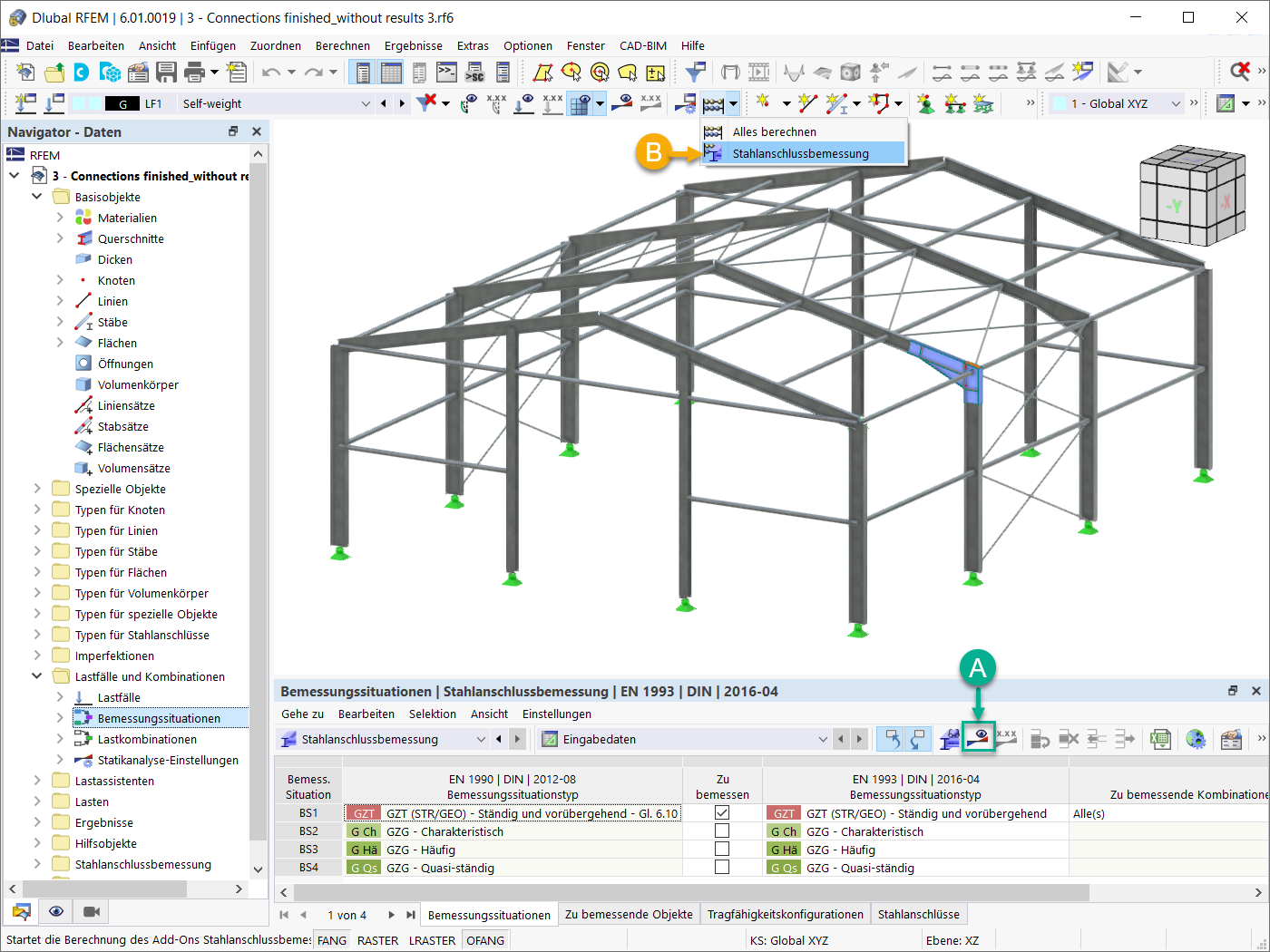
Task: Click the new line icon
Action: pos(807,103)
